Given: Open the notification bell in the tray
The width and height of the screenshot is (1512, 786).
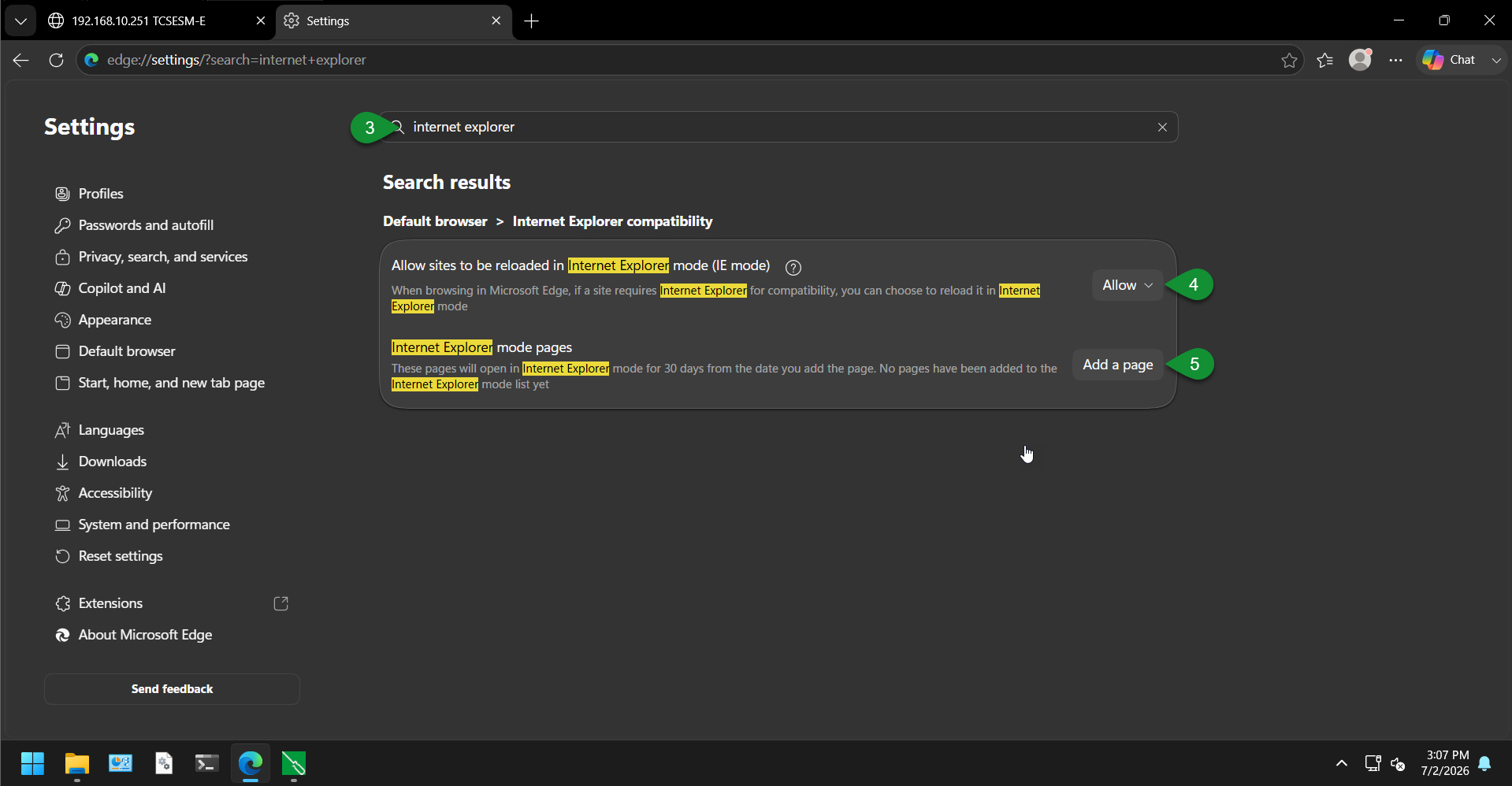Looking at the screenshot, I should pos(1485,763).
